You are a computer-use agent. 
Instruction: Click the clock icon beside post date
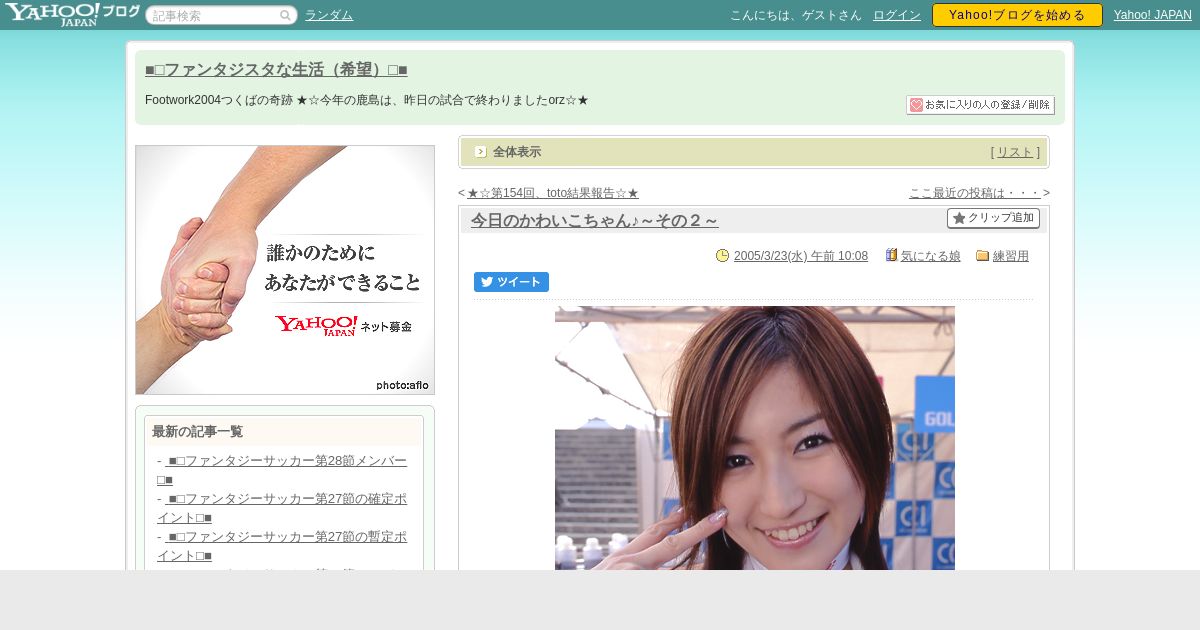point(723,256)
